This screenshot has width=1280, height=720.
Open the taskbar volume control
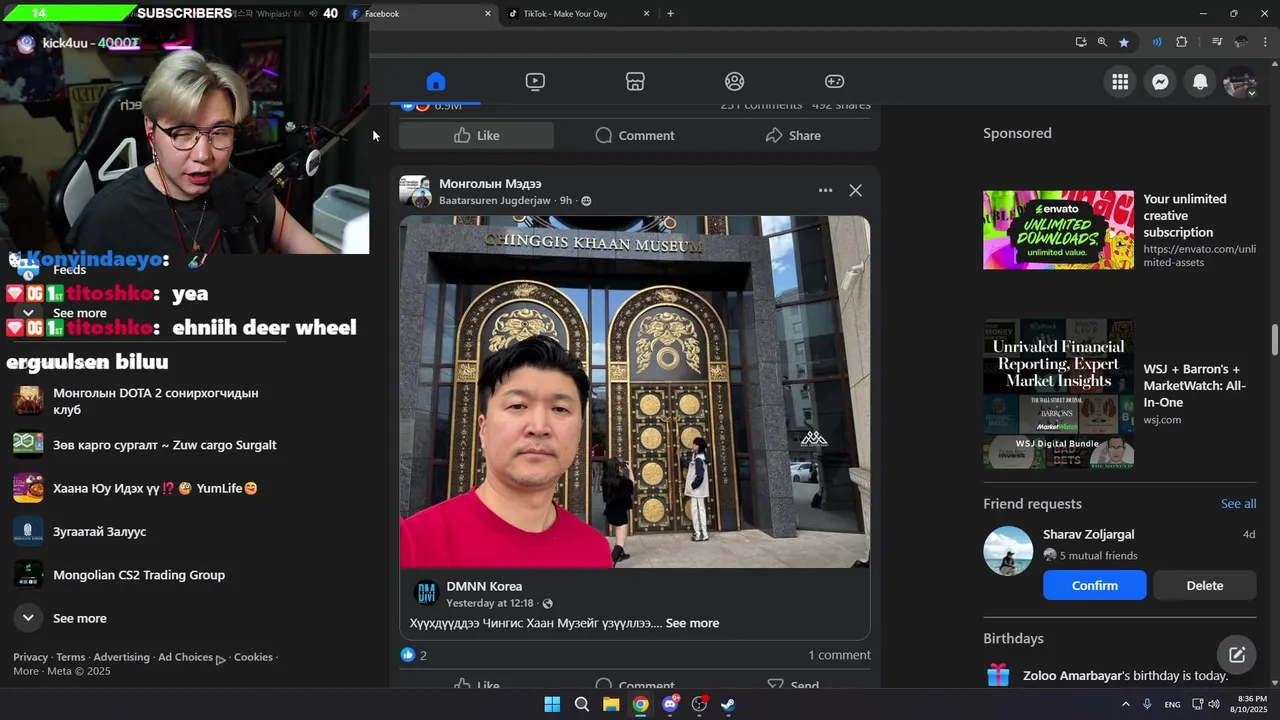pos(1214,705)
